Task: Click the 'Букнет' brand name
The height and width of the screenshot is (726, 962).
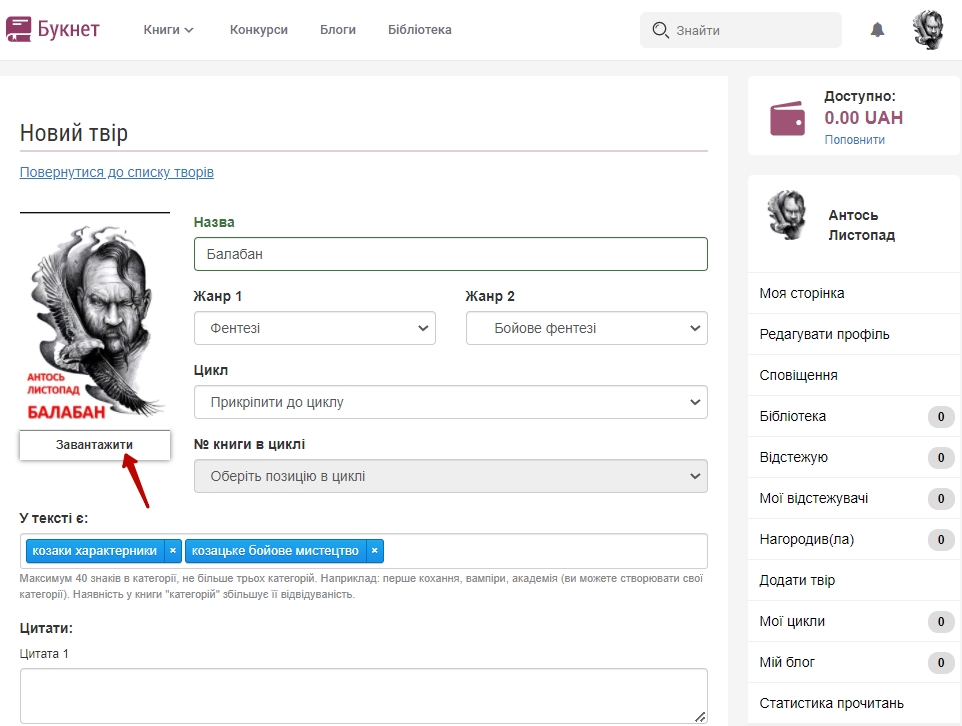Action: click(68, 29)
